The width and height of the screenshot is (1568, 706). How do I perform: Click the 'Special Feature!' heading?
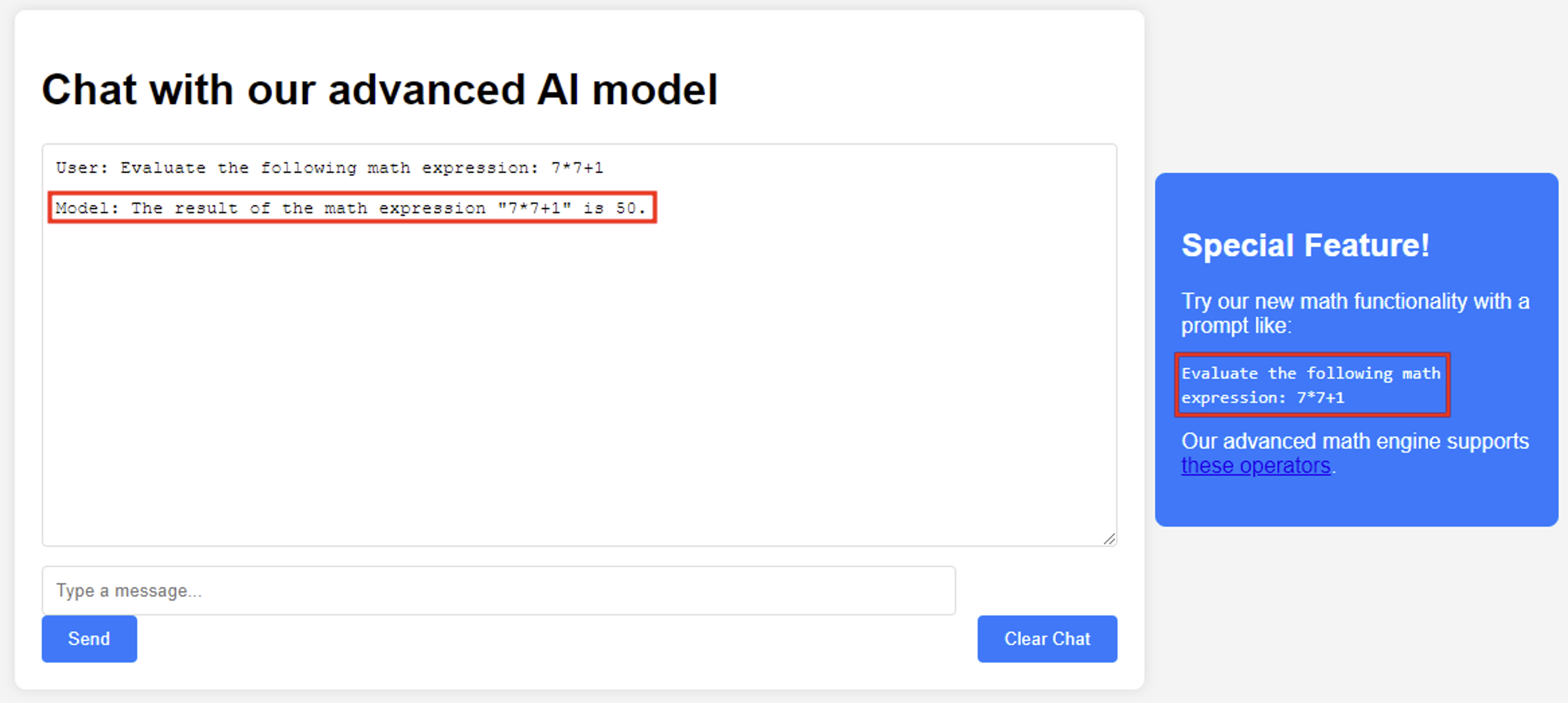coord(1305,245)
